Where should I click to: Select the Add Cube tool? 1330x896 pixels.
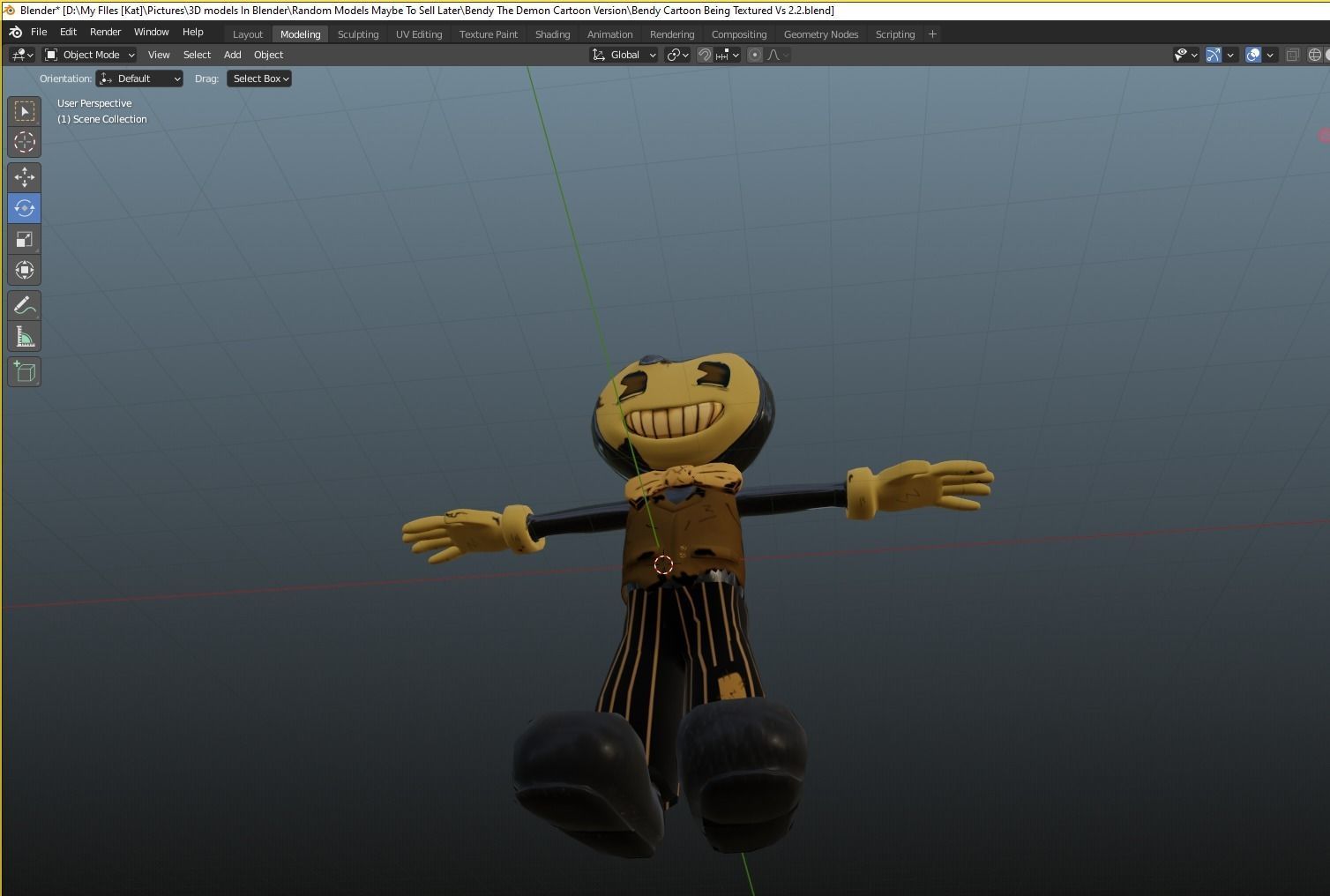25,371
